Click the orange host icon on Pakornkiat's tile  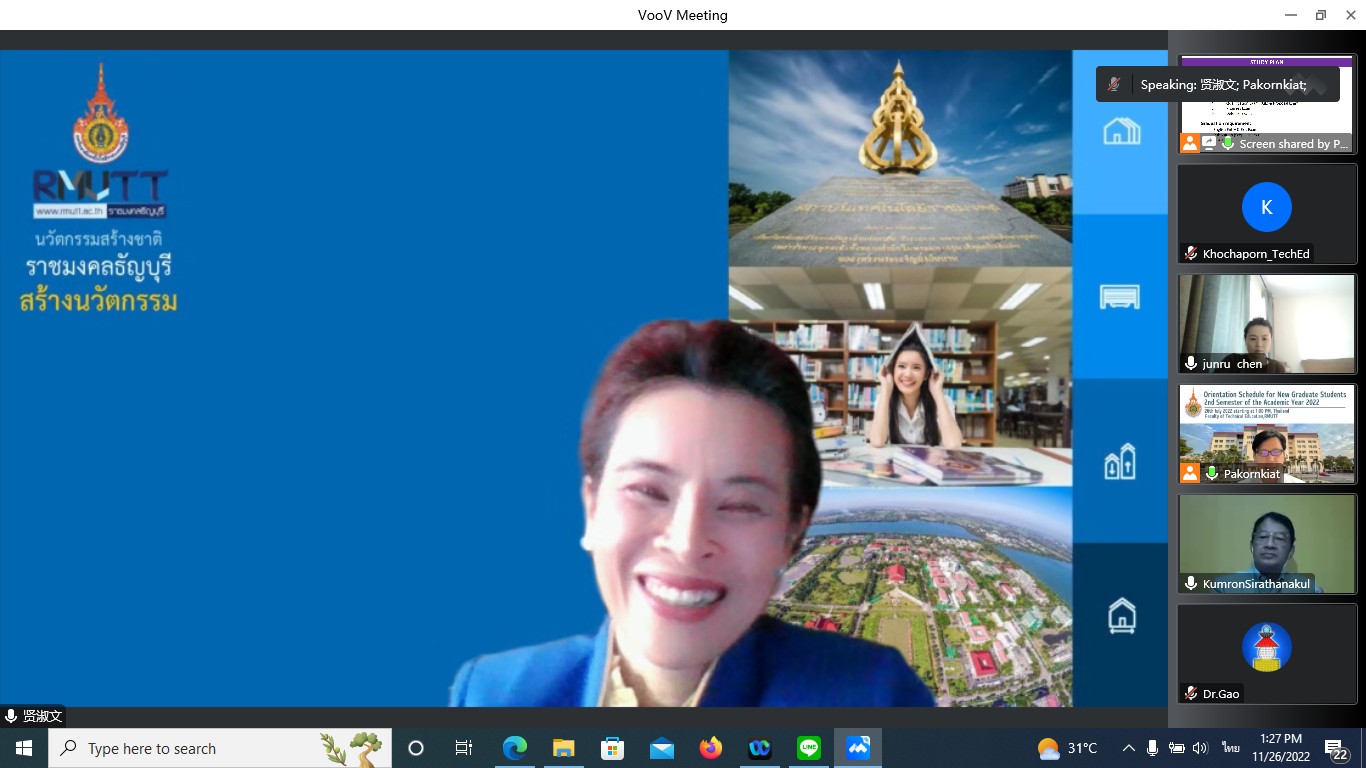click(x=1190, y=473)
